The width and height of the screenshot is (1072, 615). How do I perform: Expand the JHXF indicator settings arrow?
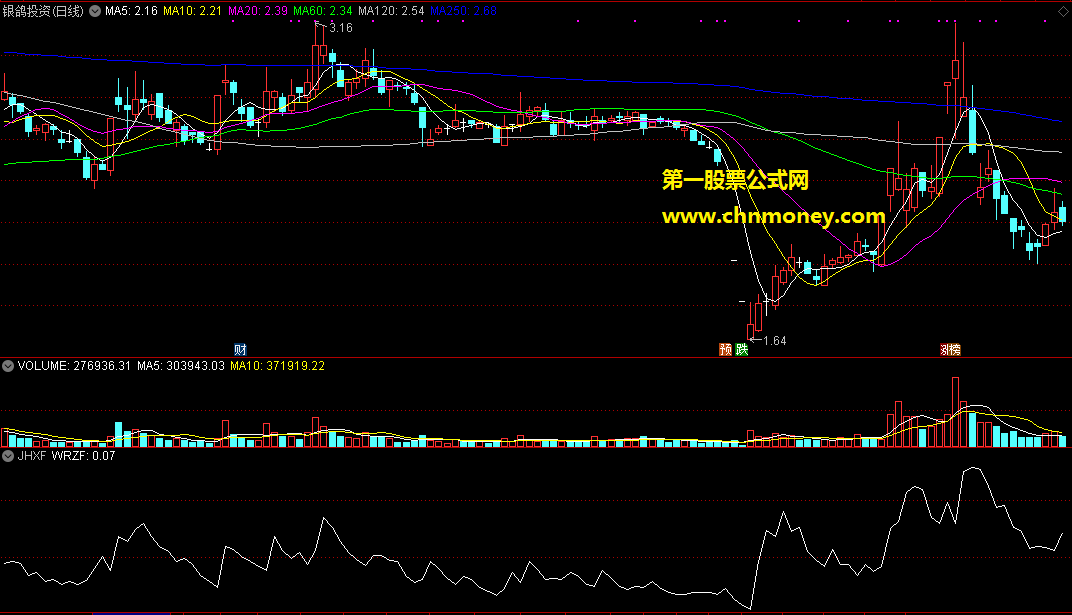[x=8, y=456]
